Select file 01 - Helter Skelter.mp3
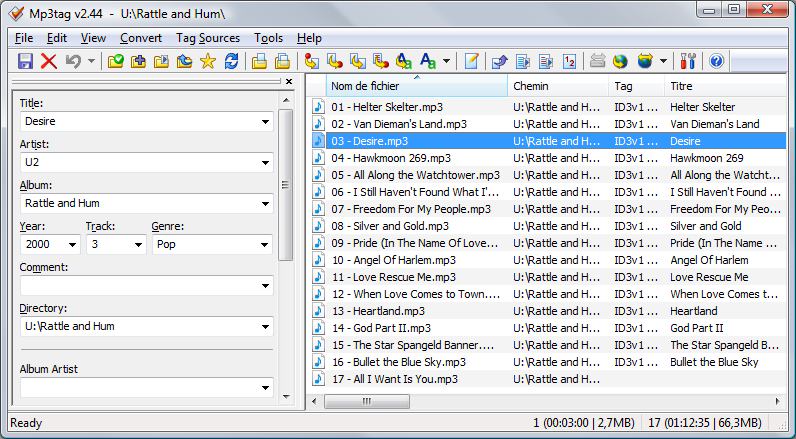The height and width of the screenshot is (439, 796). (387, 107)
